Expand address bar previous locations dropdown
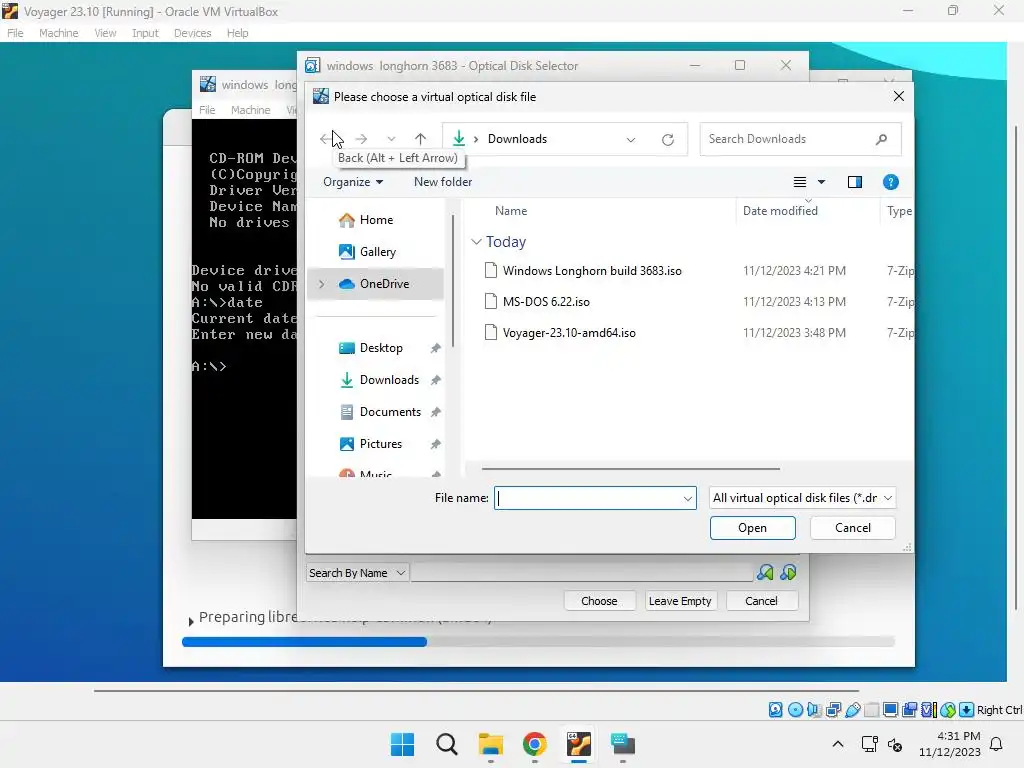This screenshot has width=1024, height=768. click(x=631, y=139)
